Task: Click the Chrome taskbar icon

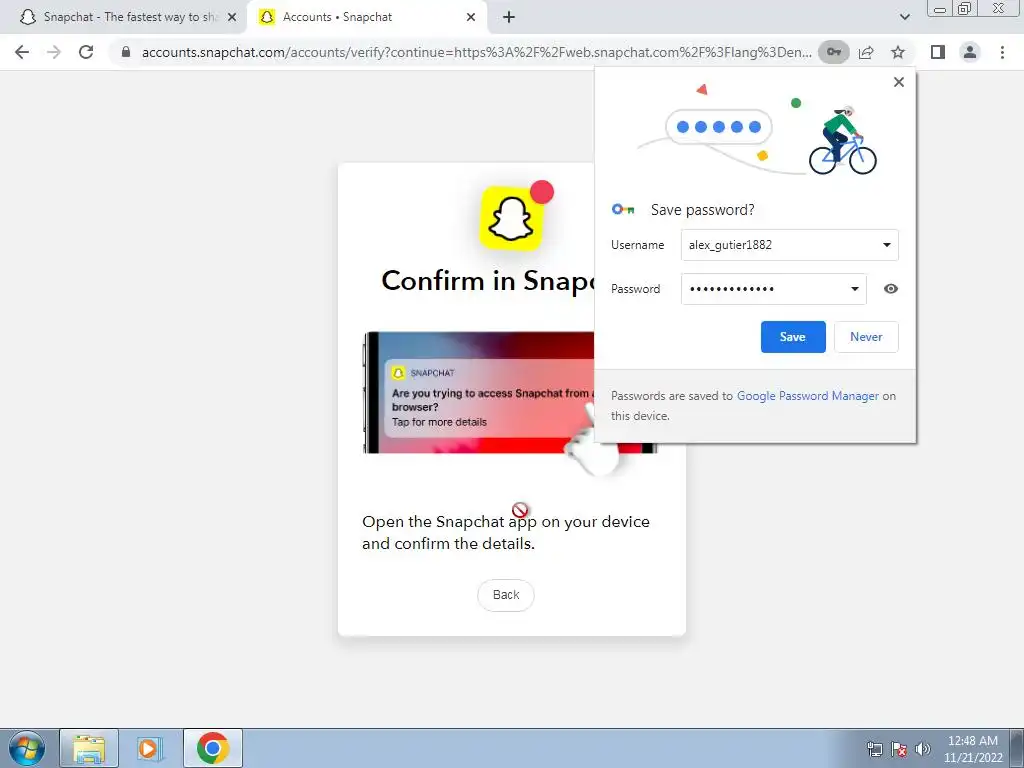Action: tap(213, 748)
